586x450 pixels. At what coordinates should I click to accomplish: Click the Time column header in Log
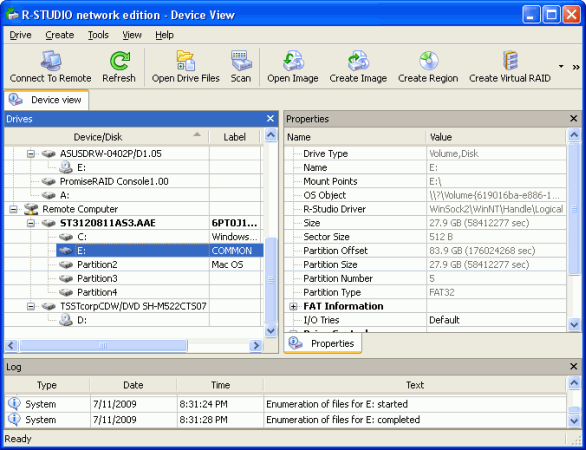pos(220,385)
